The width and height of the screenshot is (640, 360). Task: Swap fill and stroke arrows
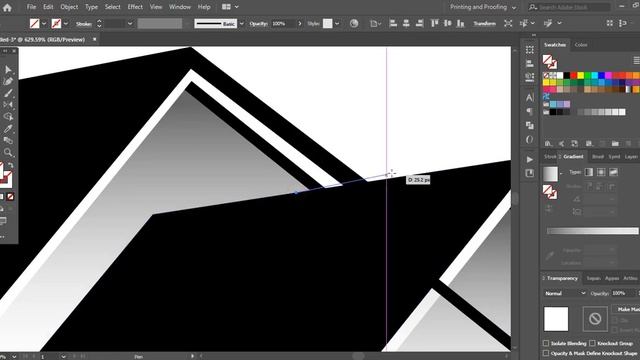click(11, 165)
